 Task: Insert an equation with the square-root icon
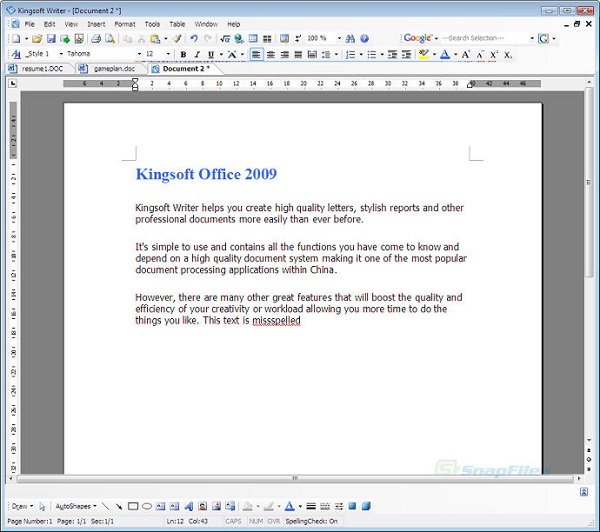point(225,39)
